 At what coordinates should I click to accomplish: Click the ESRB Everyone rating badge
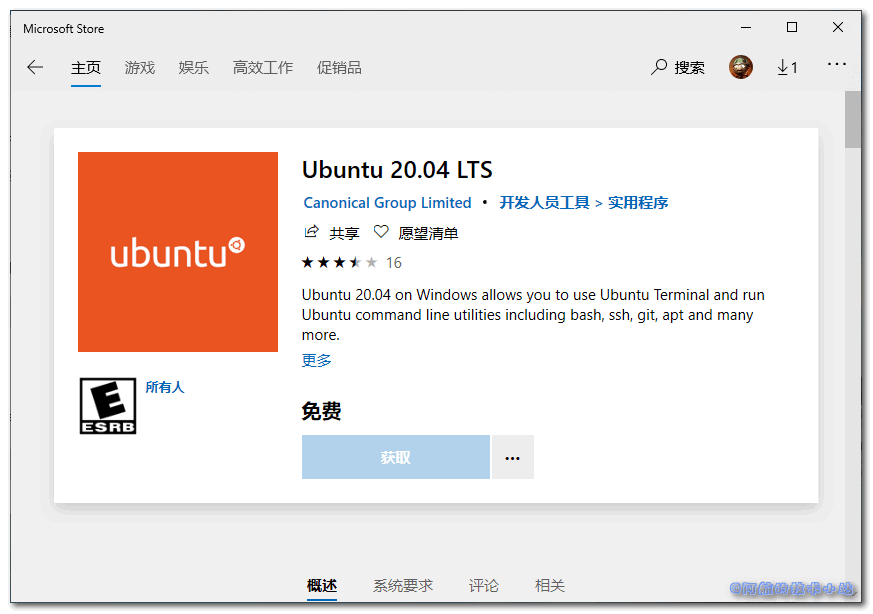point(107,406)
